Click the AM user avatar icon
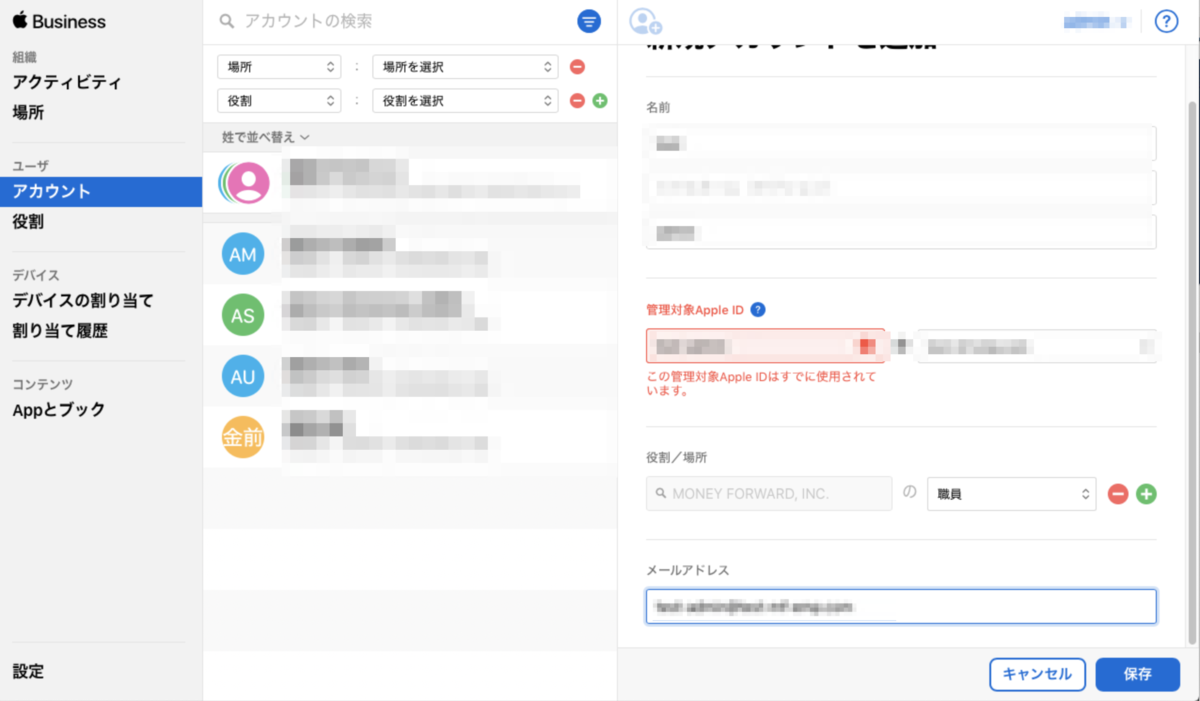Screen dimensions: 1200x701 click(x=242, y=254)
